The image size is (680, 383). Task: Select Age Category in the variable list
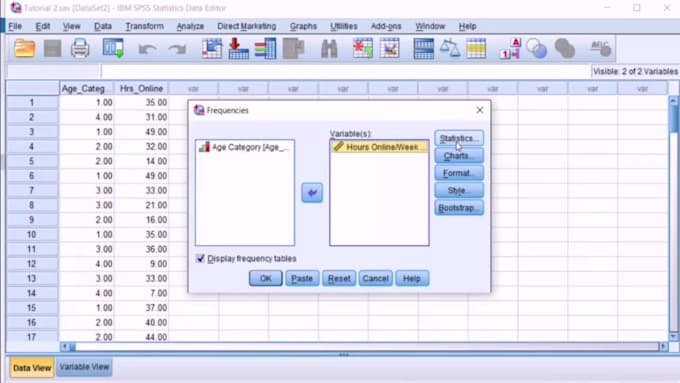pos(245,147)
